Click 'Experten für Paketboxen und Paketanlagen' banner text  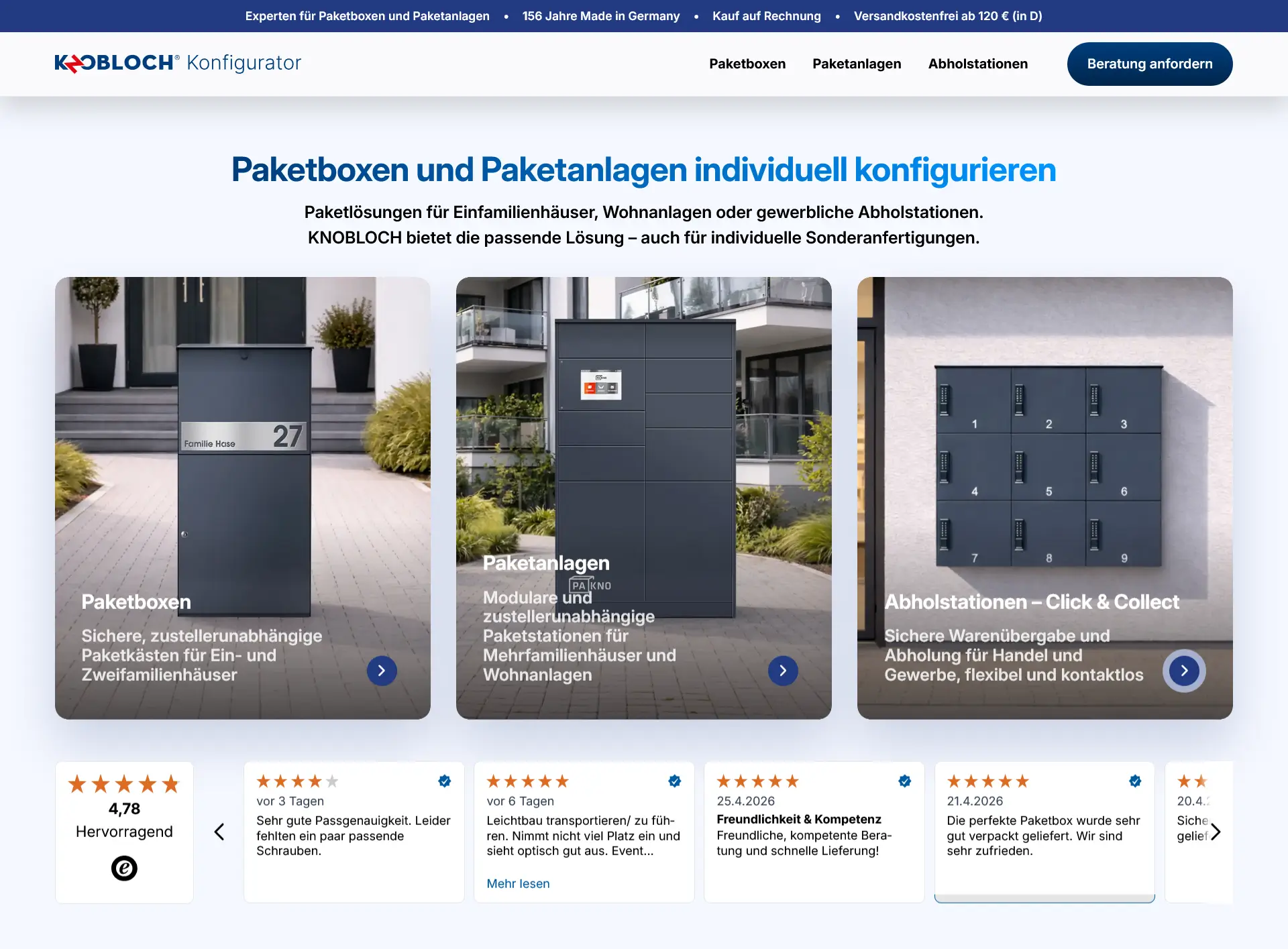(x=367, y=16)
